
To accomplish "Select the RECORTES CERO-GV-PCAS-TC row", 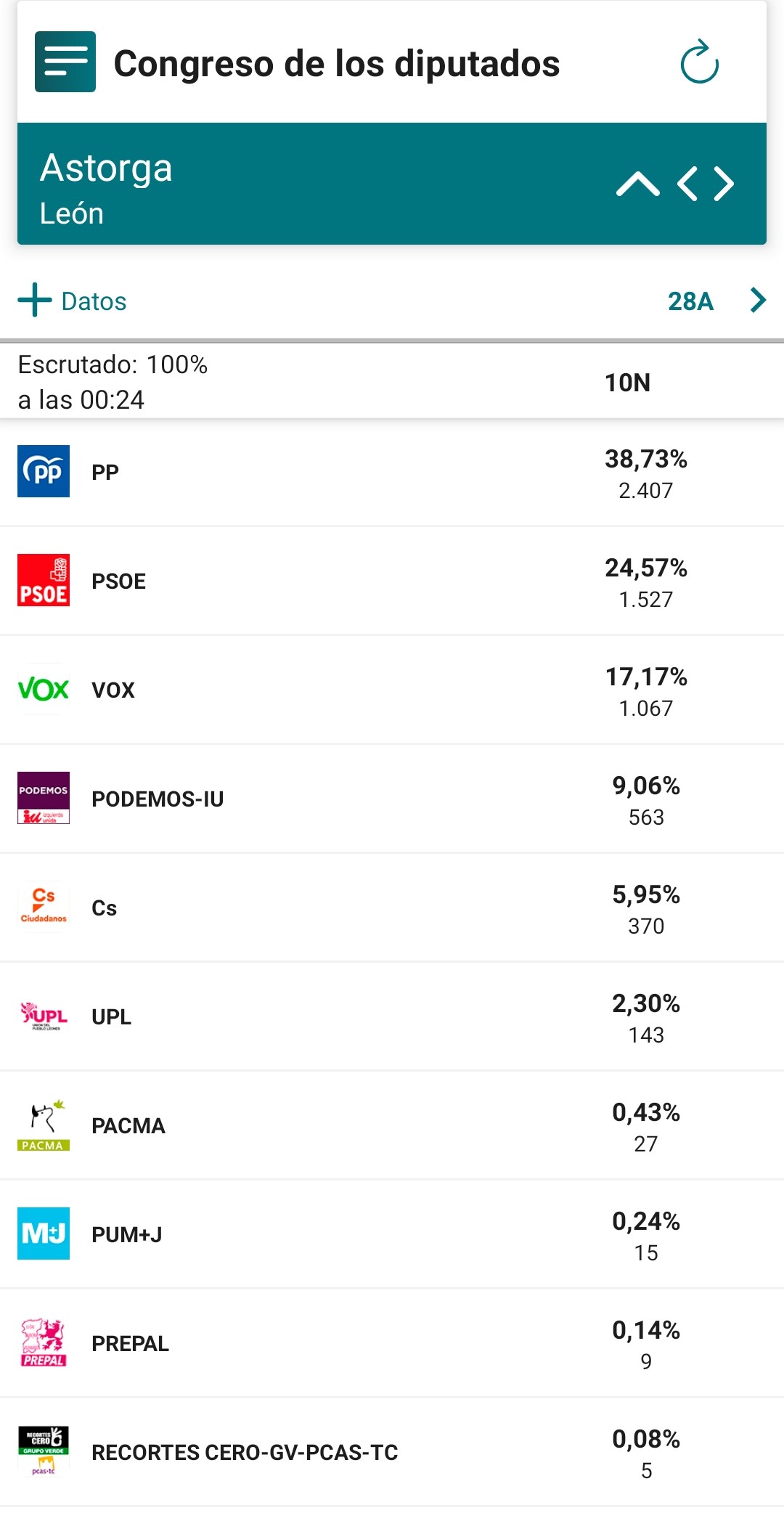I will 392,1452.
